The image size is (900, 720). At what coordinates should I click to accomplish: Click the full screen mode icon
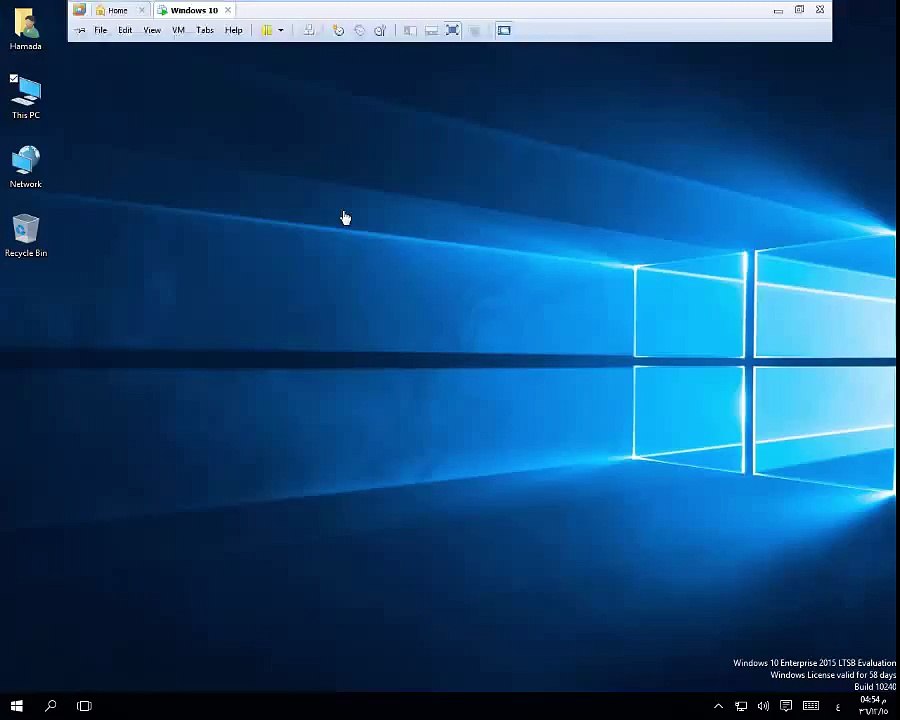pyautogui.click(x=452, y=30)
